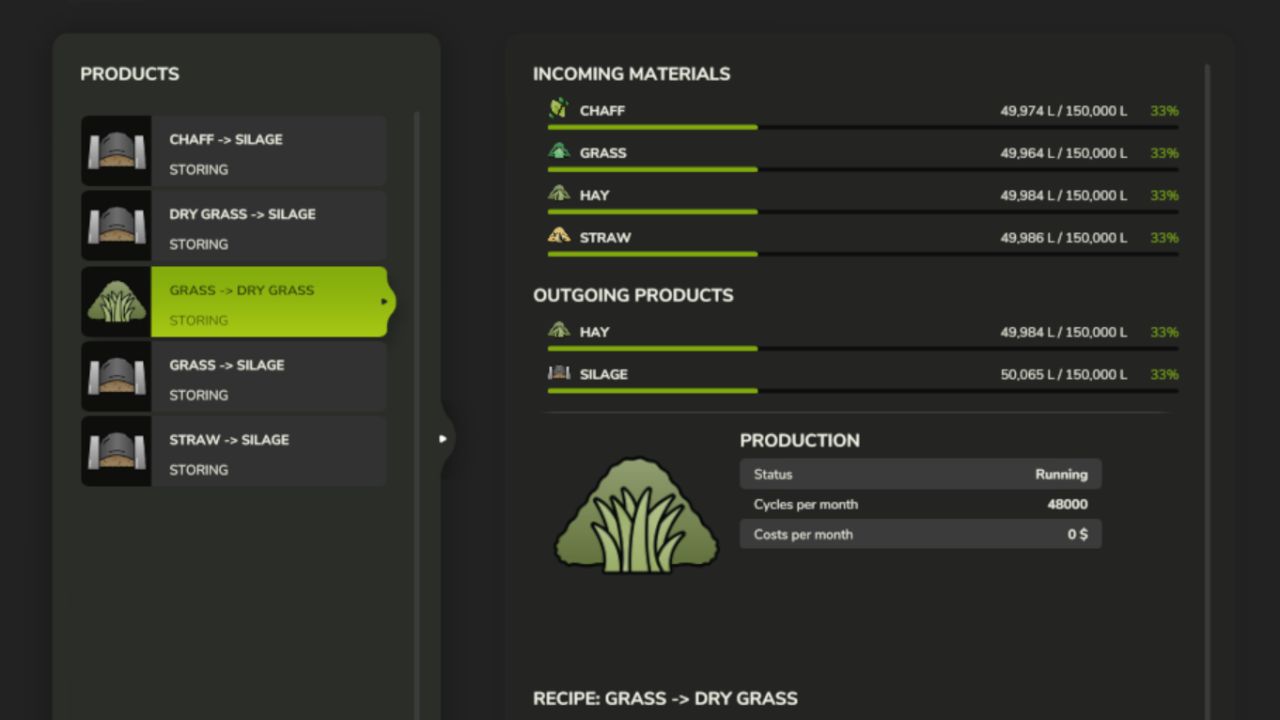Click the panel divider arrow between panels
Image resolution: width=1280 pixels, height=720 pixels.
(x=443, y=438)
